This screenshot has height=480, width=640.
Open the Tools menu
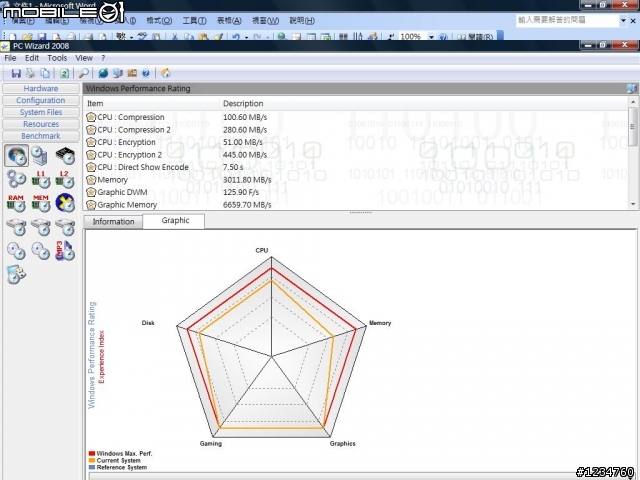tap(57, 58)
